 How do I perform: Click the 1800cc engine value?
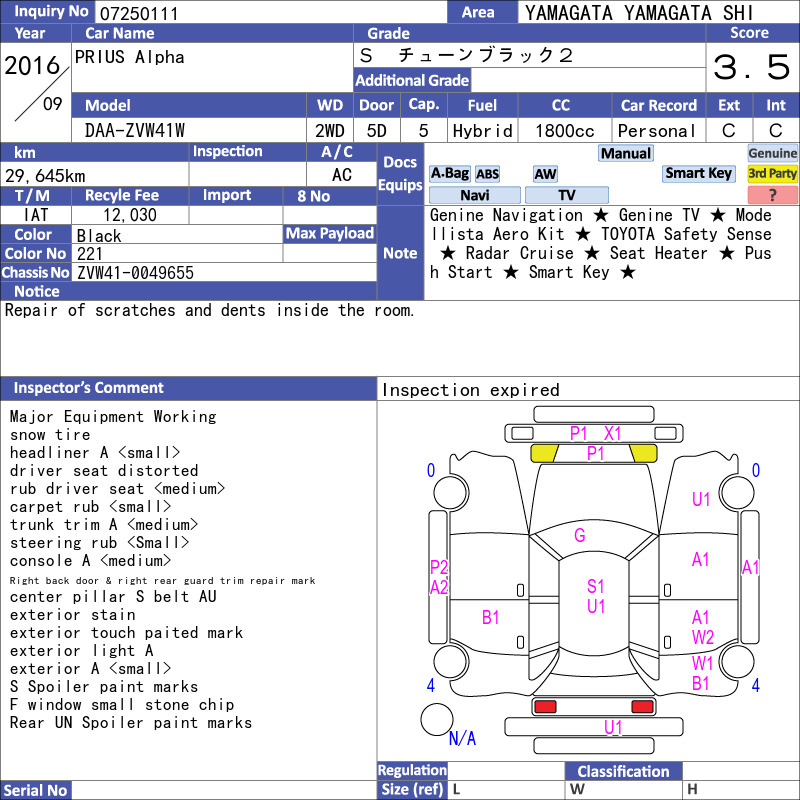coord(565,131)
